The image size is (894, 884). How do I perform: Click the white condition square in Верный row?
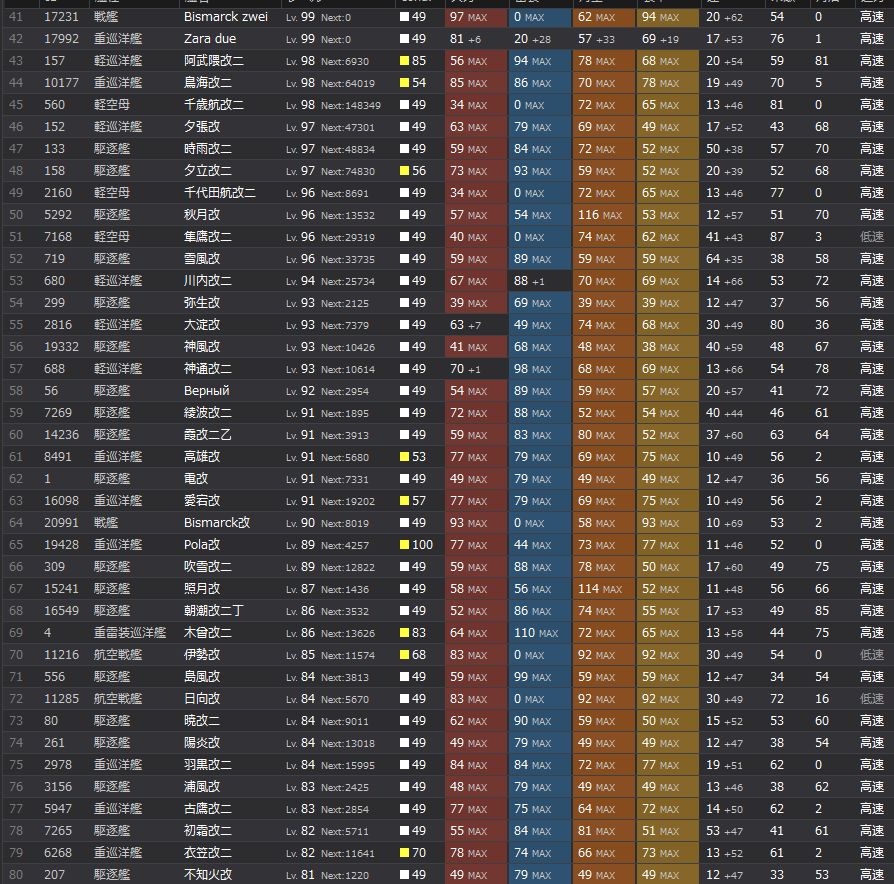(404, 391)
